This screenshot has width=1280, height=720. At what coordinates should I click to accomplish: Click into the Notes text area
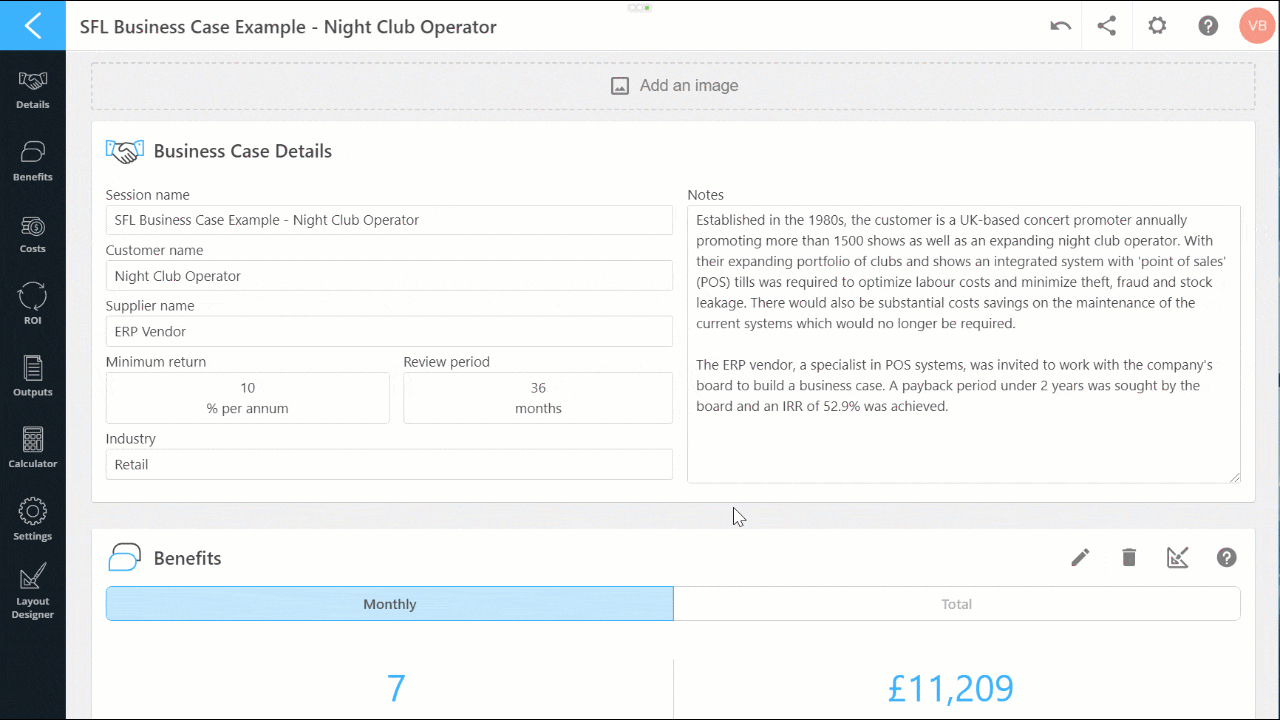pyautogui.click(x=964, y=345)
